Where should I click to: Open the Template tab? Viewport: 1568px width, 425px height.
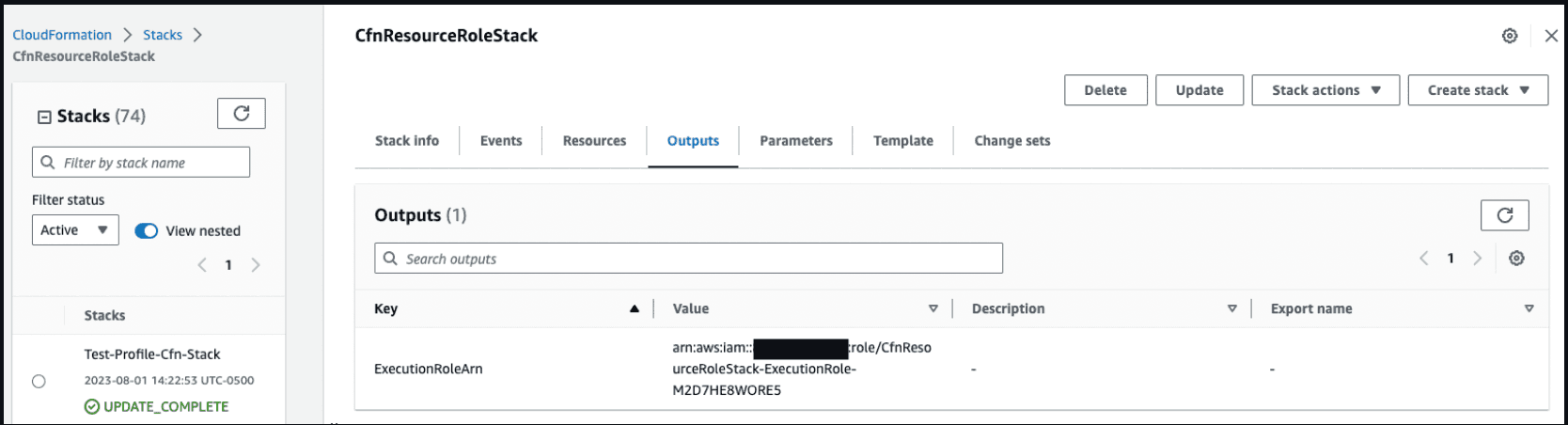(x=902, y=141)
